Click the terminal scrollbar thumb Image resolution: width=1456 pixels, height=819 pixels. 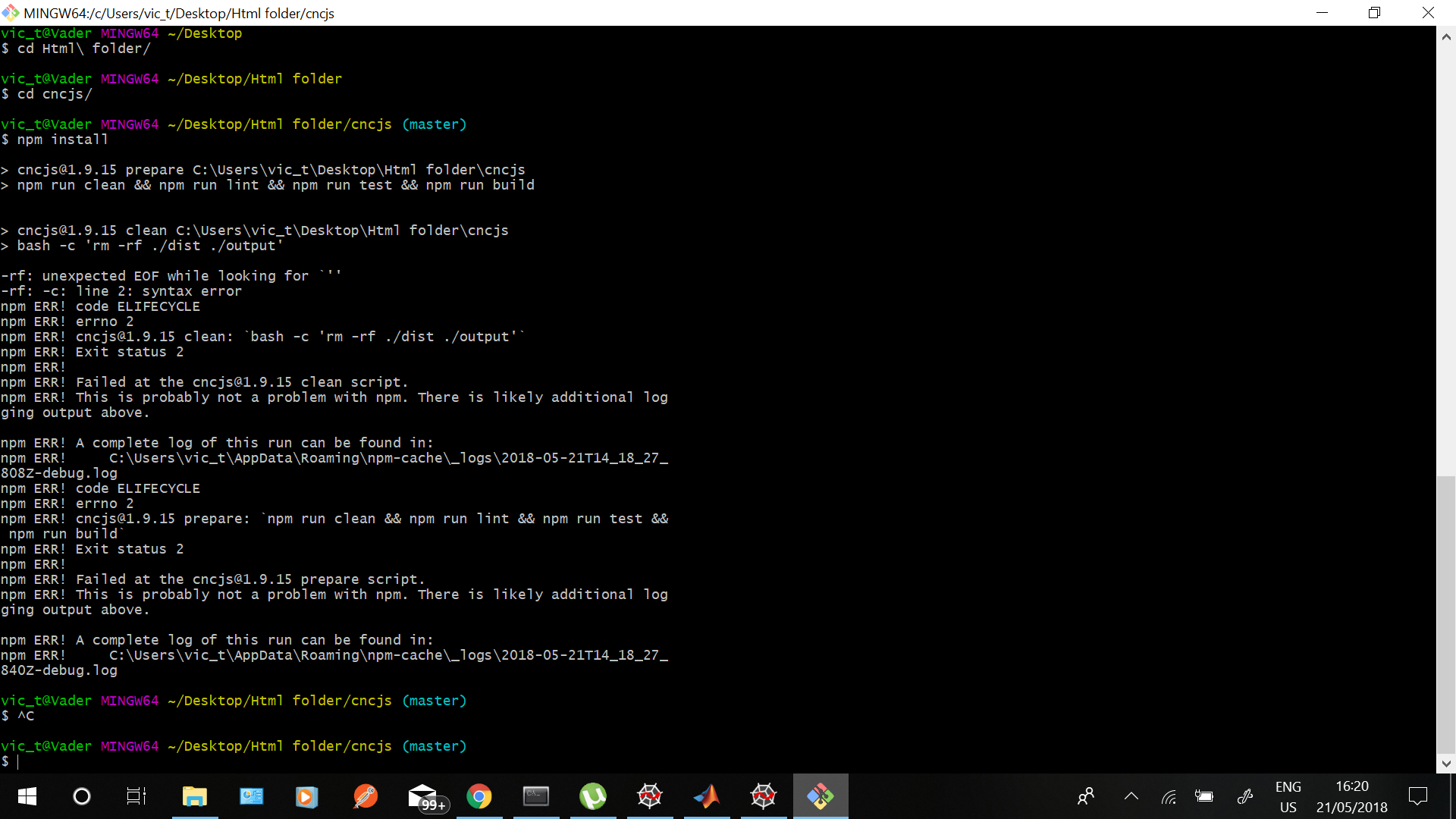click(x=1446, y=614)
